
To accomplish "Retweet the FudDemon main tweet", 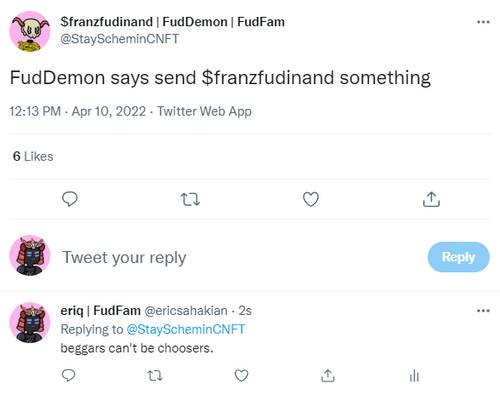I will (x=190, y=199).
